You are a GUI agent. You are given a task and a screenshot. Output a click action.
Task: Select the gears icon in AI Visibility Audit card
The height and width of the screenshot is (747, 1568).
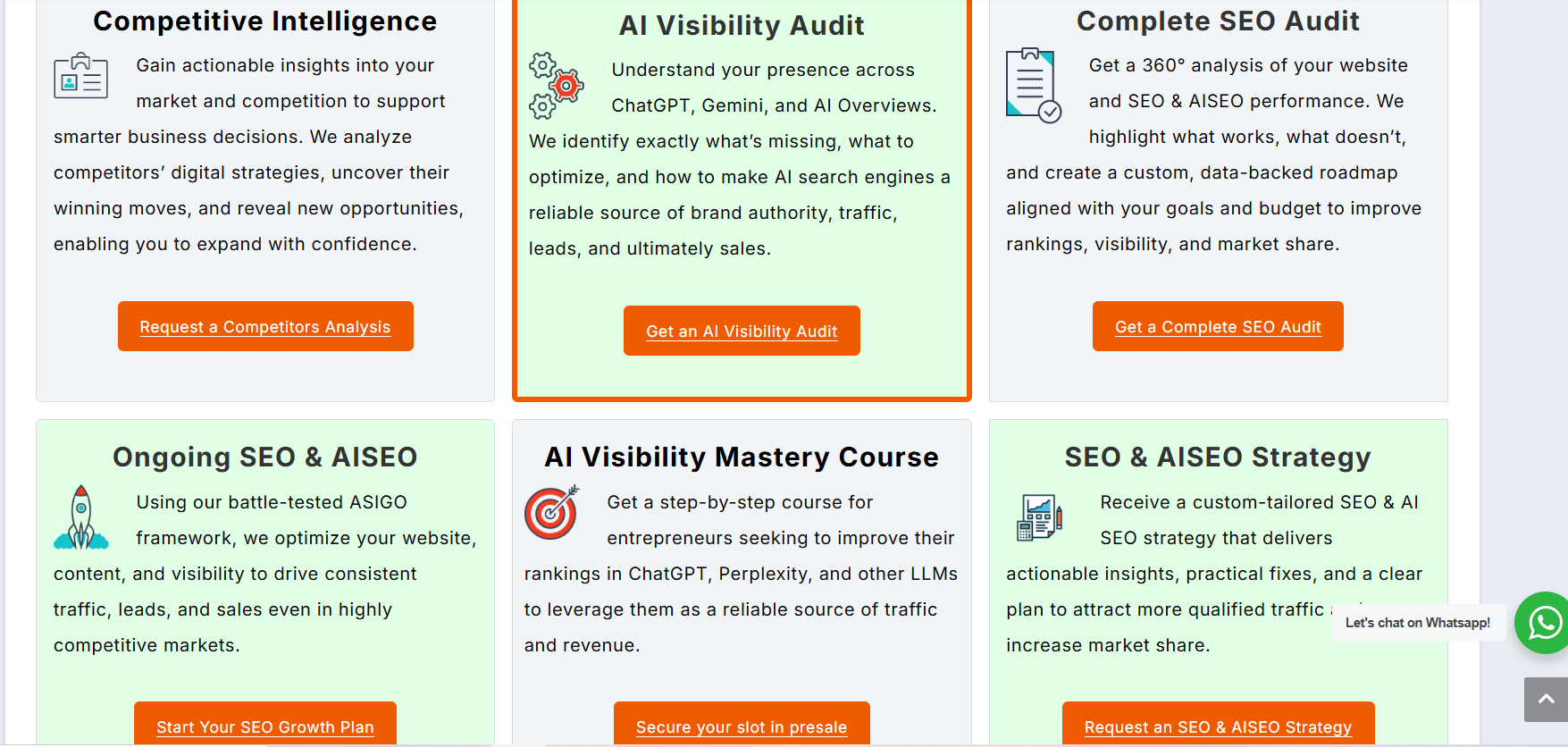coord(554,85)
